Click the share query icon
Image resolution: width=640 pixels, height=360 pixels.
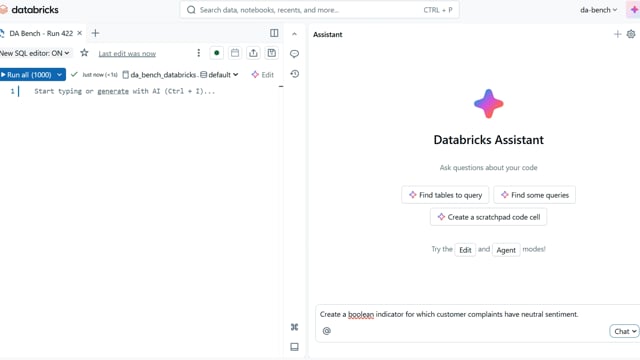point(253,53)
